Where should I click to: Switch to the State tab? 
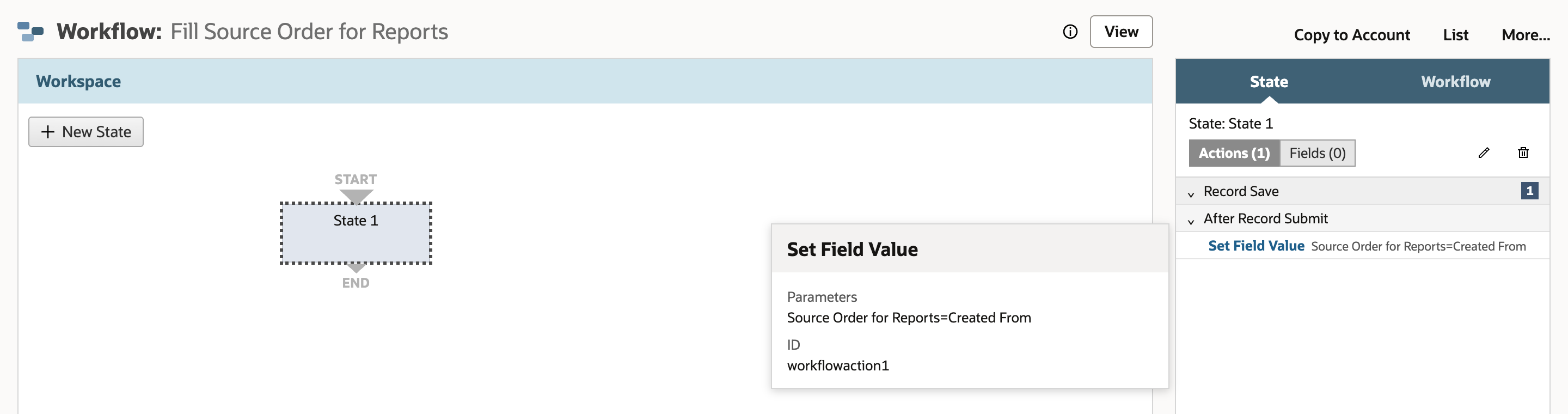pyautogui.click(x=1269, y=82)
